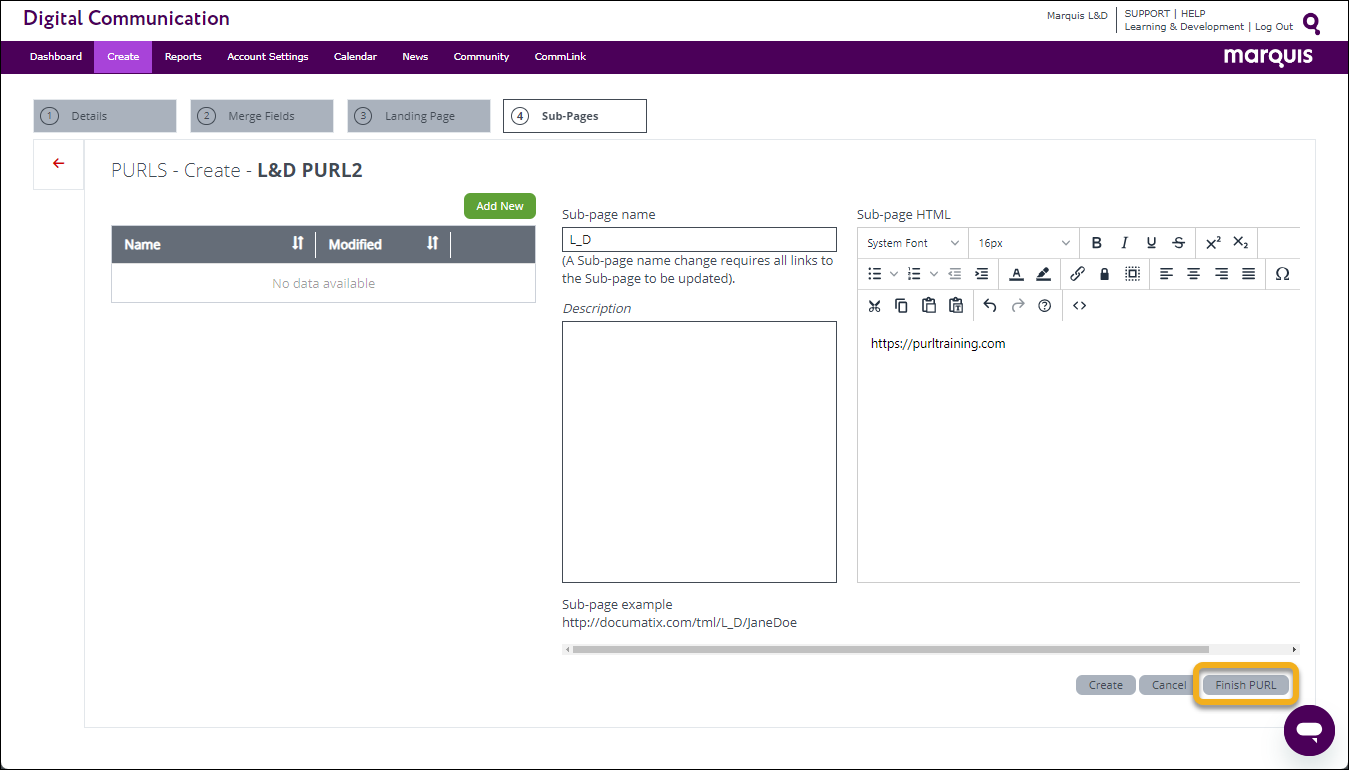Go to step 1 Details tab

coord(105,116)
